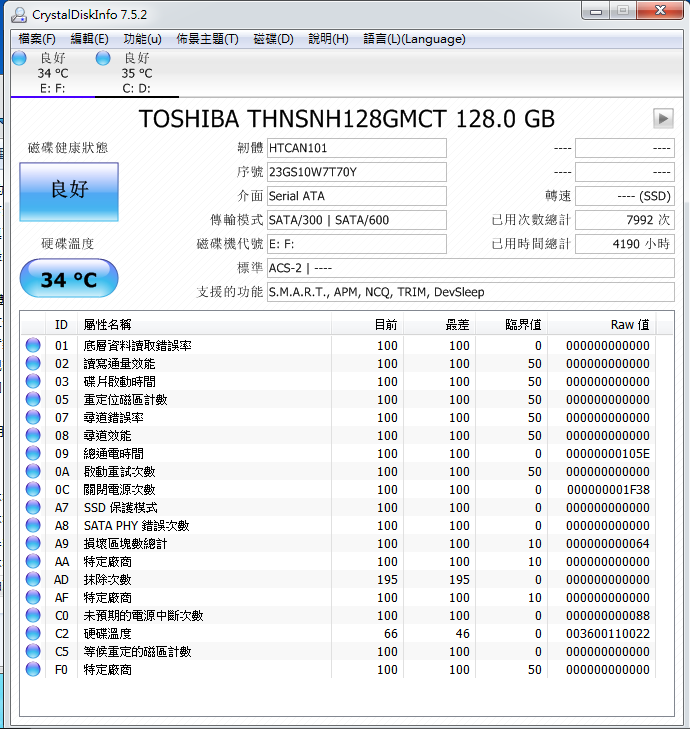Click status circle for attribute A8
This screenshot has width=690, height=729.
[33, 525]
